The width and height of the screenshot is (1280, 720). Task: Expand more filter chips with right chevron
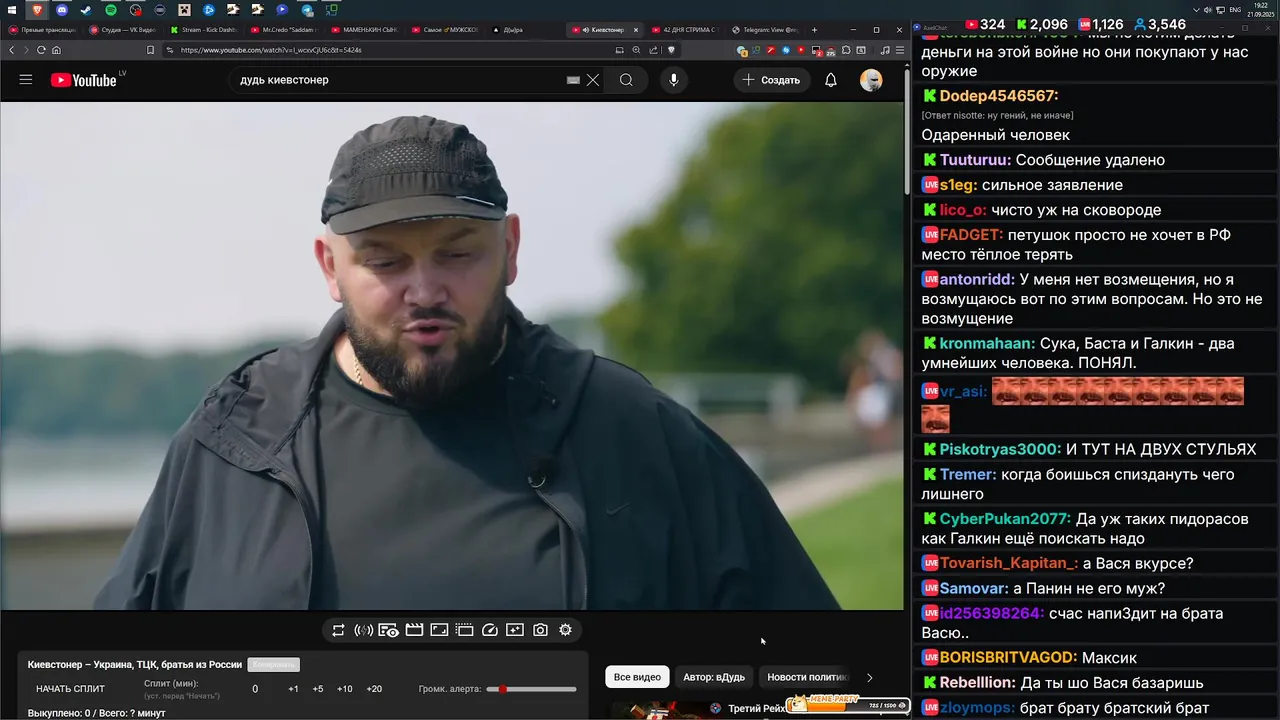869,677
